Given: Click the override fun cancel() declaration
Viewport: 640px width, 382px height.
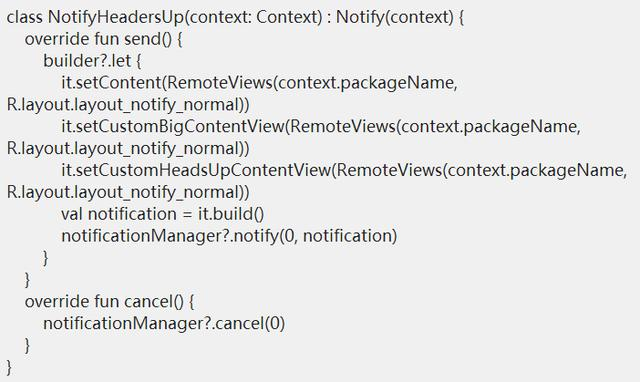Looking at the screenshot, I should [104, 302].
